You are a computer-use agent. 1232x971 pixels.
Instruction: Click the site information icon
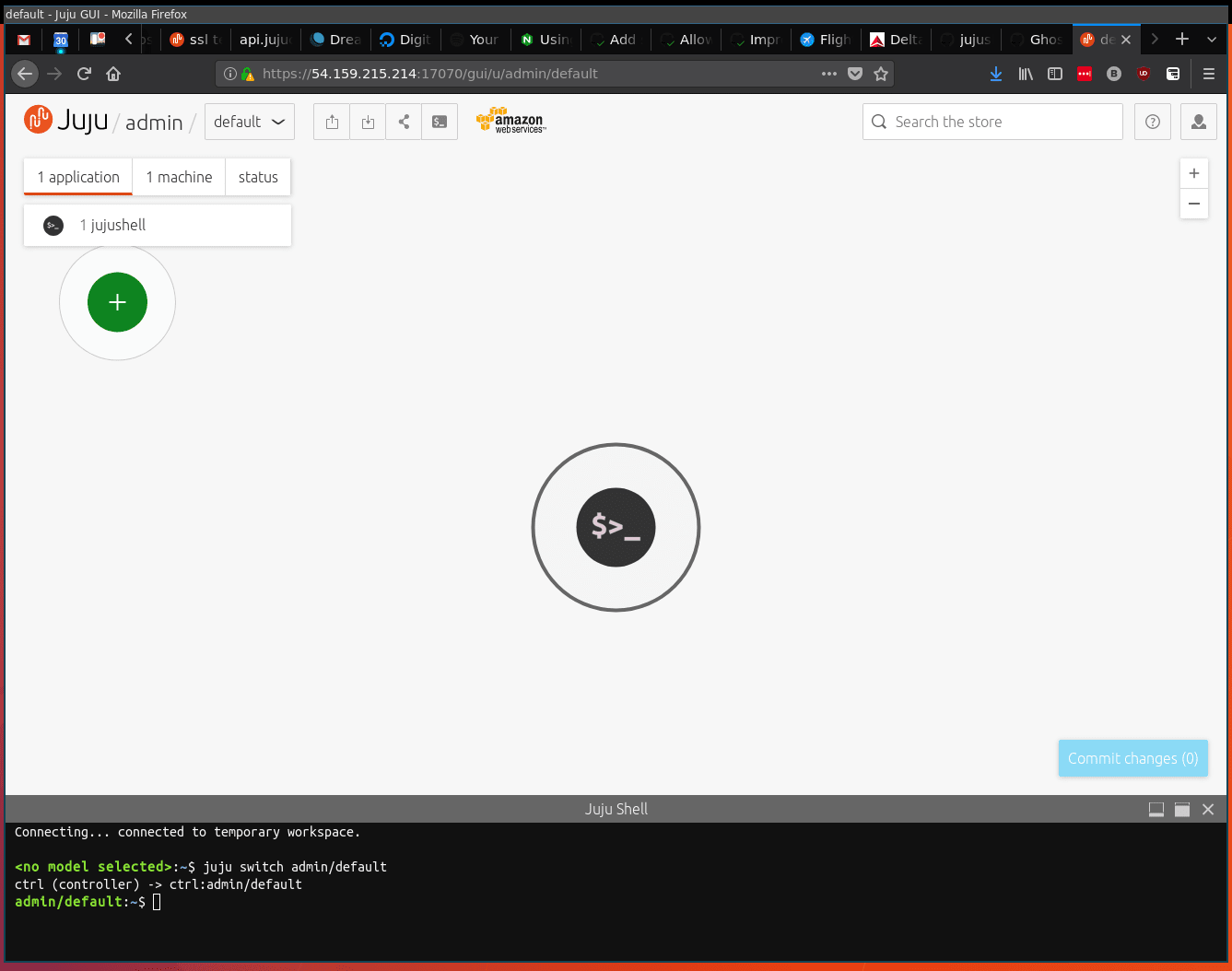point(230,74)
